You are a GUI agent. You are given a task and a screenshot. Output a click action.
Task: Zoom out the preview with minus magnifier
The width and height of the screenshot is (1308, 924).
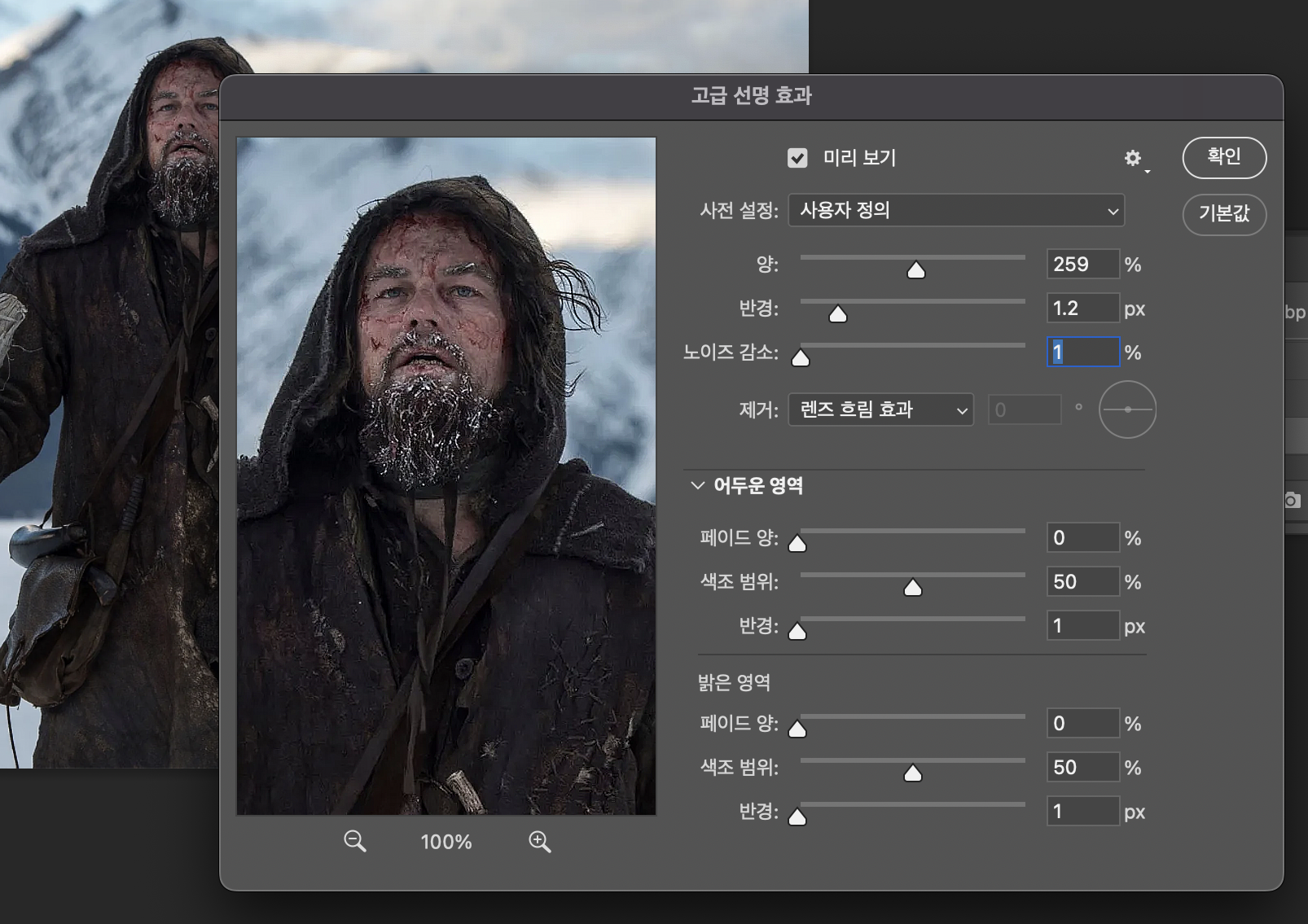point(354,841)
